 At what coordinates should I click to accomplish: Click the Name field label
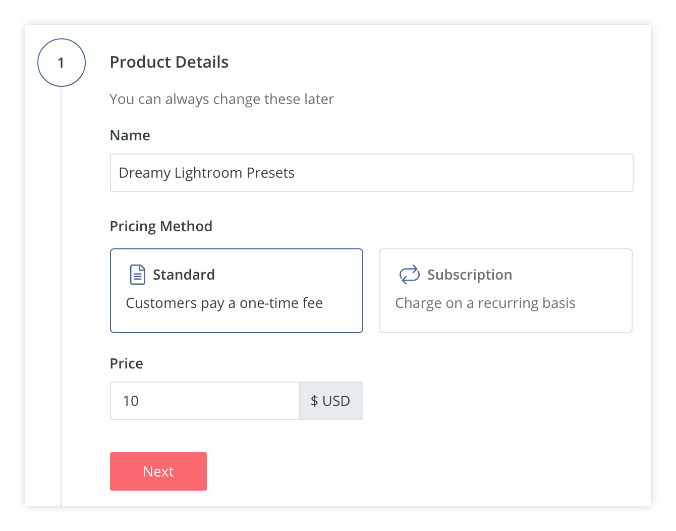click(x=130, y=135)
